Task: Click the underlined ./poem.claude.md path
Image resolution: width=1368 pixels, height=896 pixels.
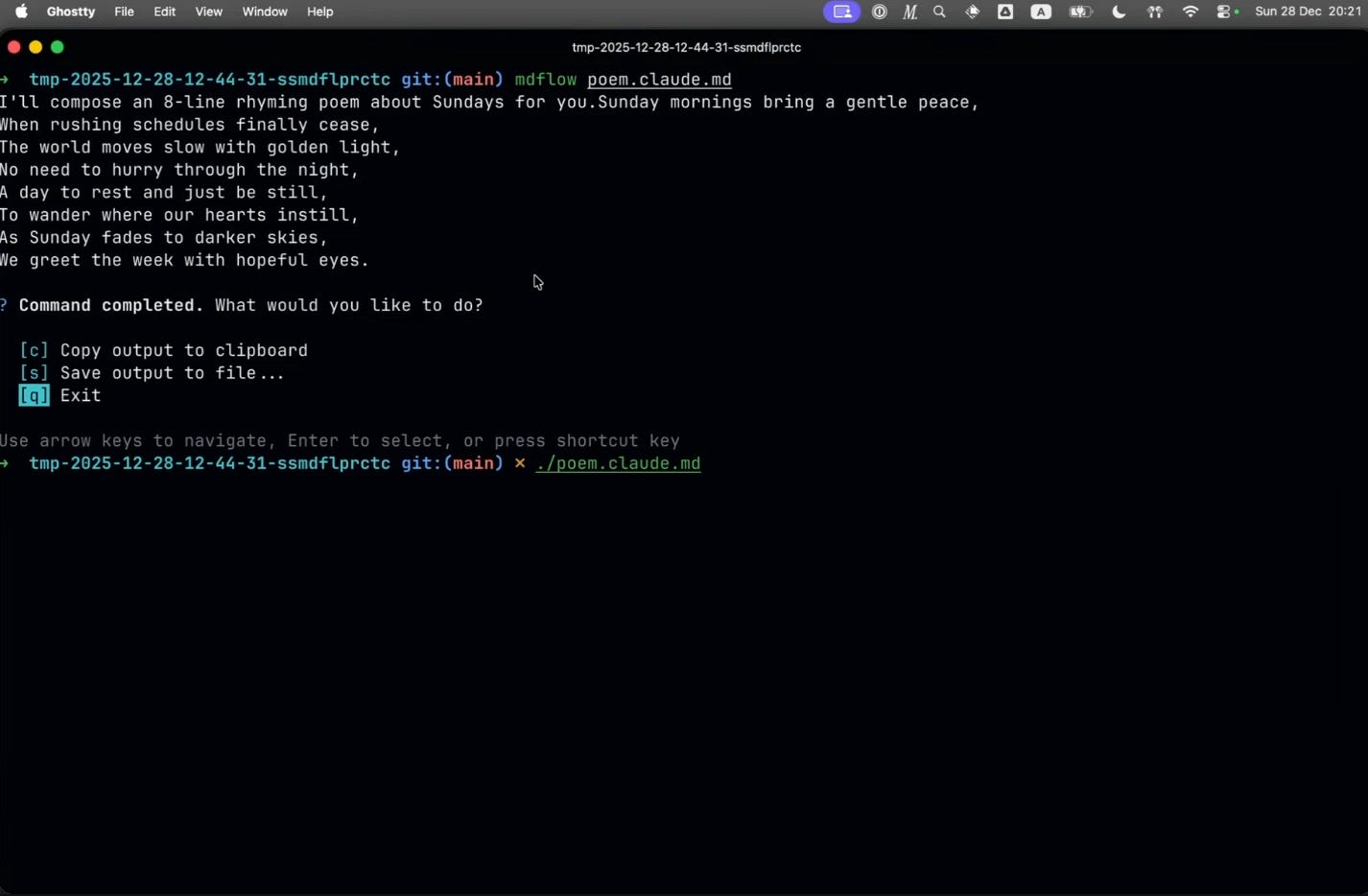Action: pyautogui.click(x=618, y=463)
